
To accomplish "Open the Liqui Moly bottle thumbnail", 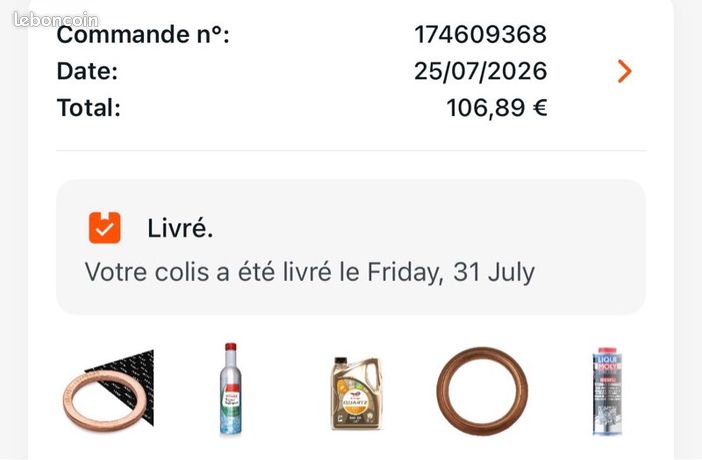I will (x=607, y=391).
